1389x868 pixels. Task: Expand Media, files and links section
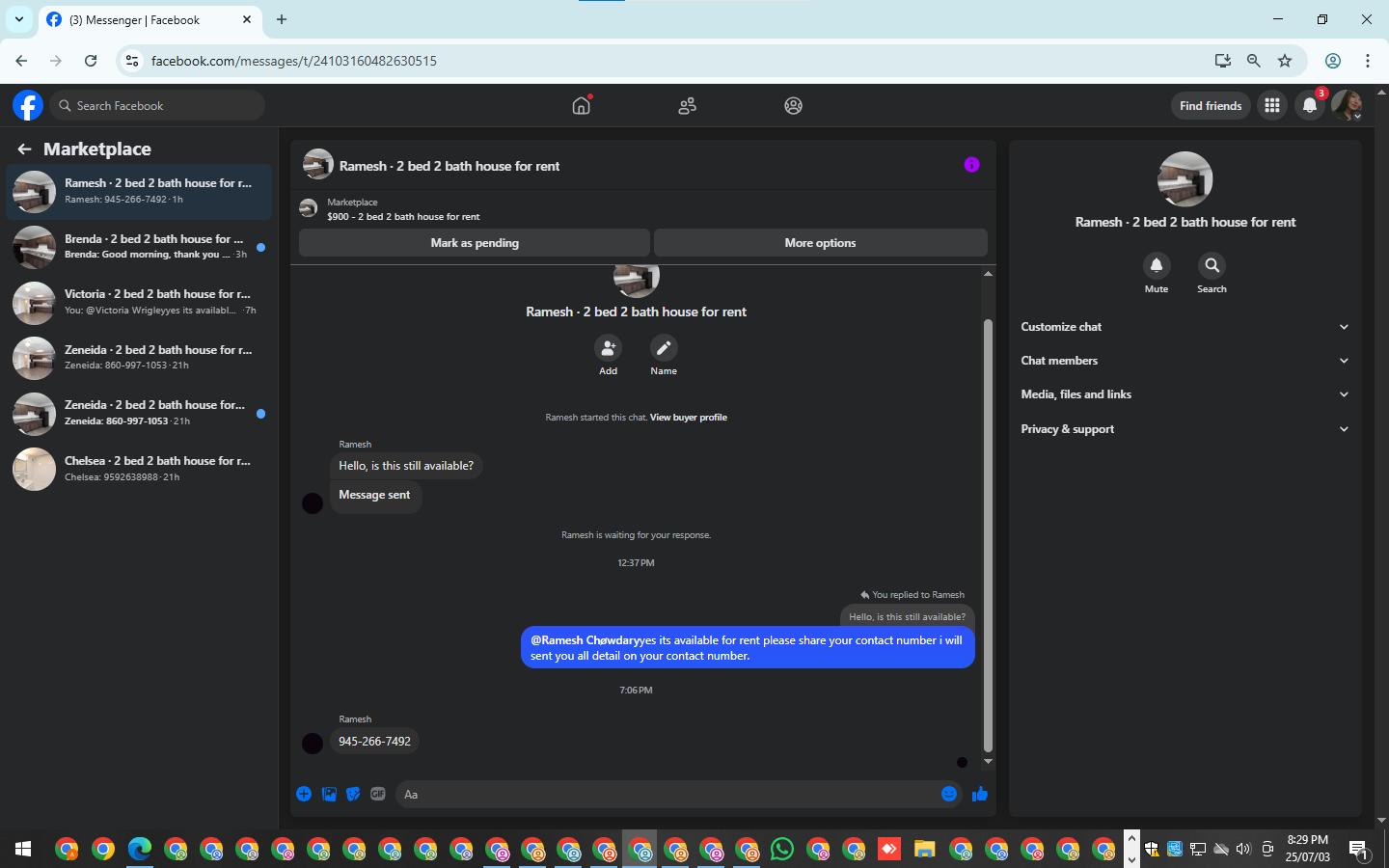click(1185, 394)
